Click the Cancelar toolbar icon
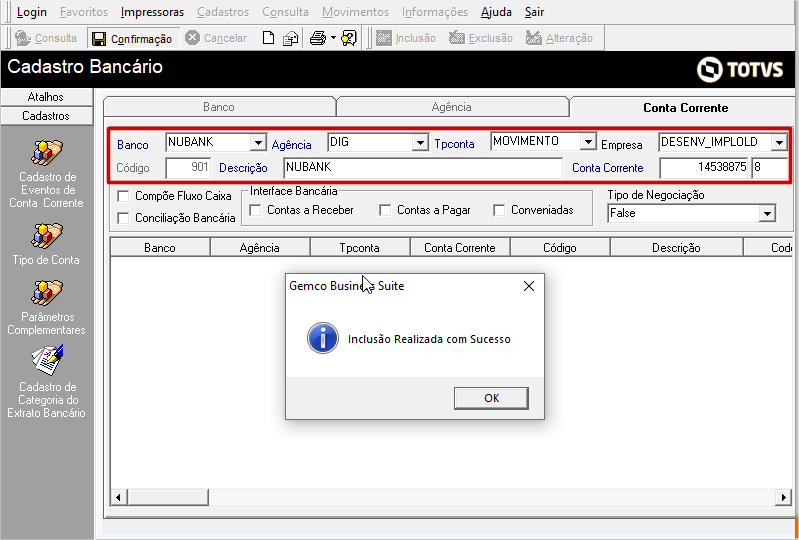This screenshot has height=540, width=799. 192,38
